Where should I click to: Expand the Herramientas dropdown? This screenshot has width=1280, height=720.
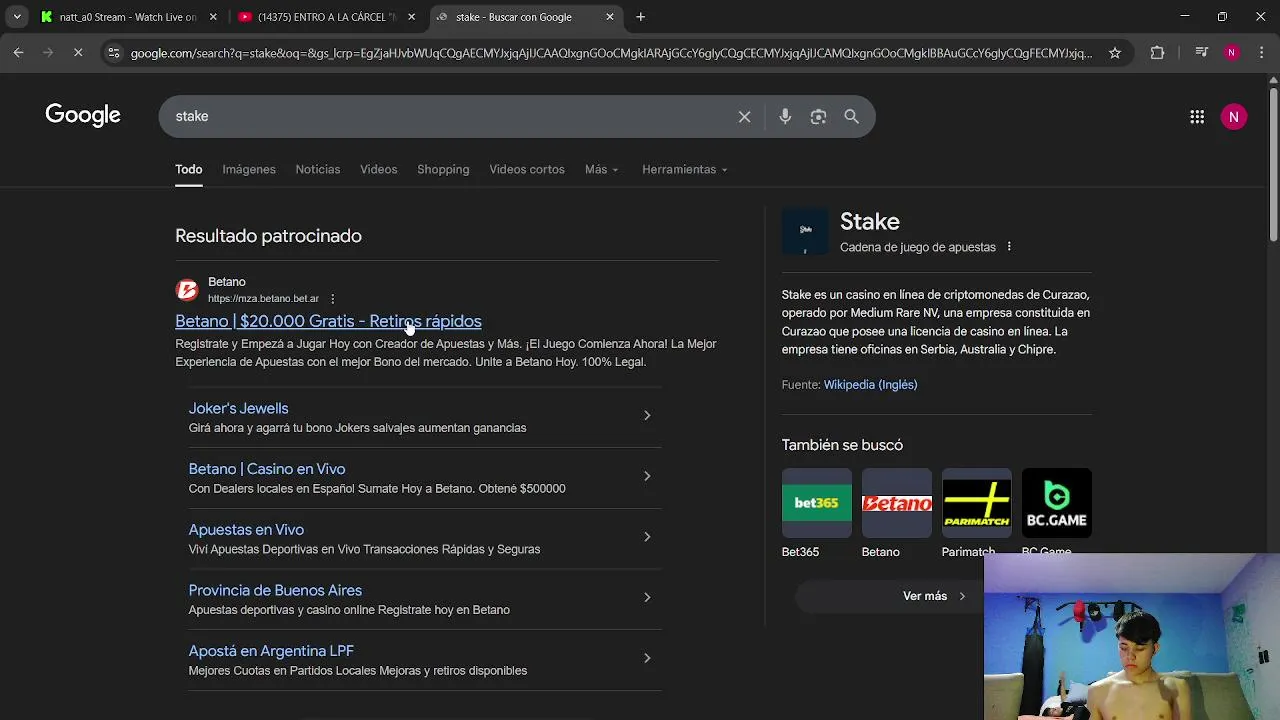point(684,170)
